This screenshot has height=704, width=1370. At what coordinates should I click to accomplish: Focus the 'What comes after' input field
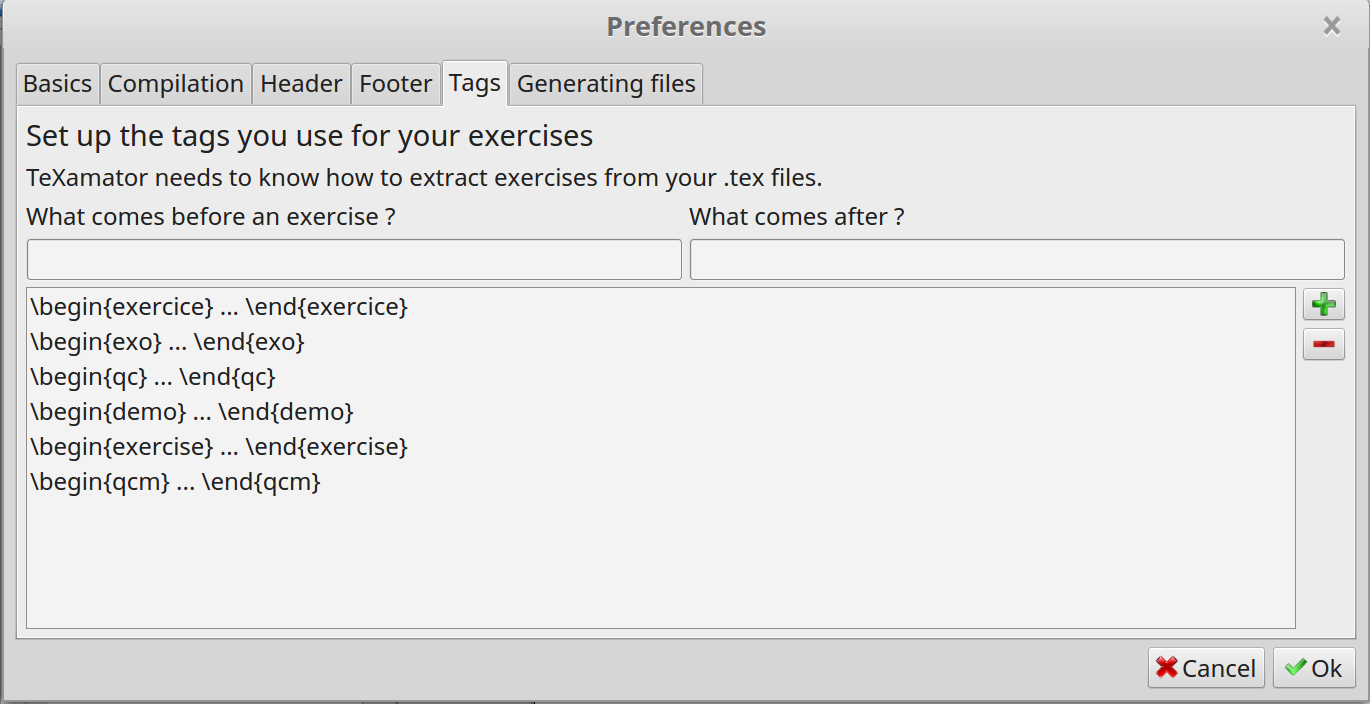pyautogui.click(x=1017, y=259)
